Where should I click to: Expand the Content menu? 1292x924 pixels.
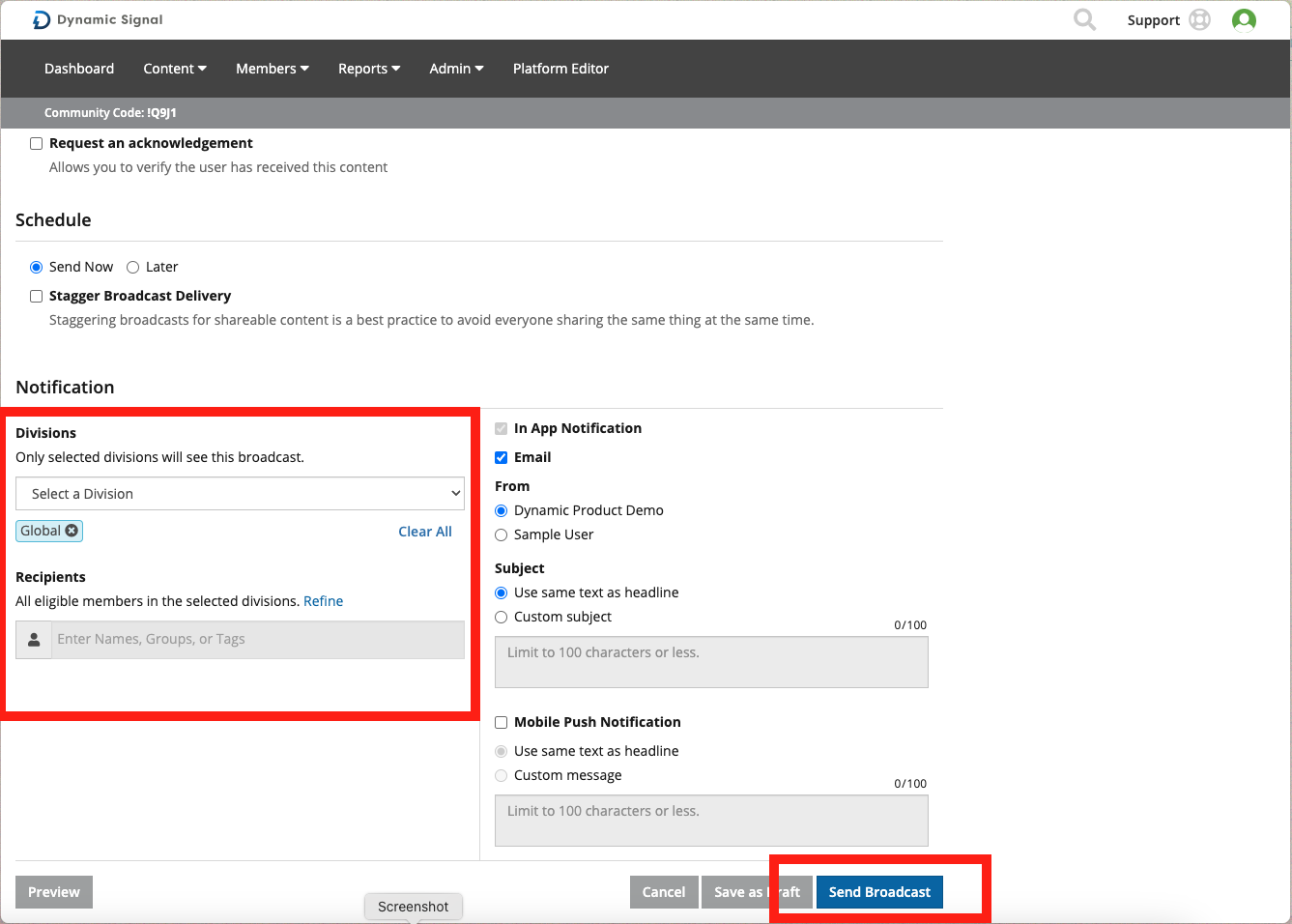tap(174, 69)
